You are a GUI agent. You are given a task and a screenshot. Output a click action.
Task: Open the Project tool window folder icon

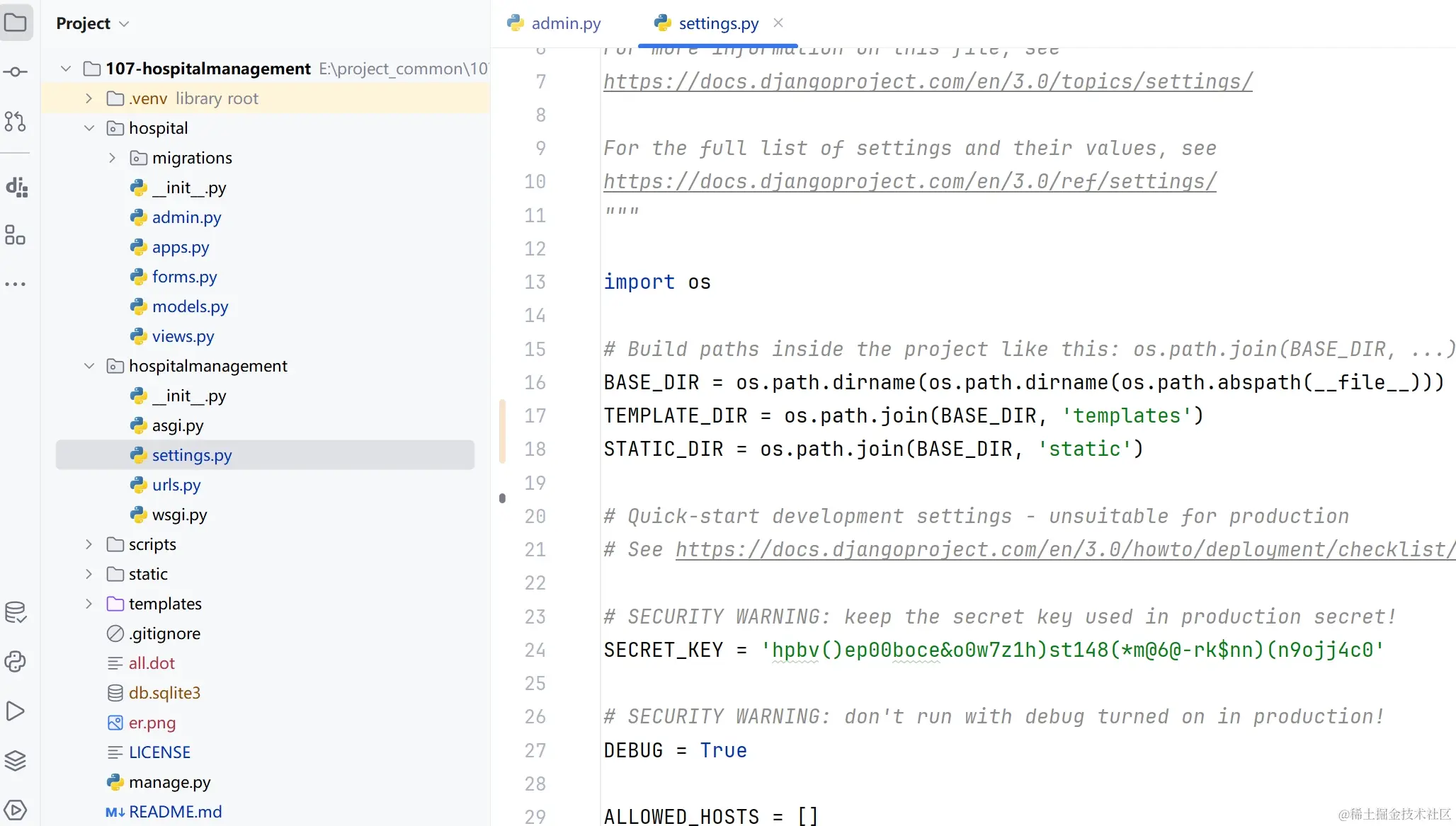coord(16,23)
